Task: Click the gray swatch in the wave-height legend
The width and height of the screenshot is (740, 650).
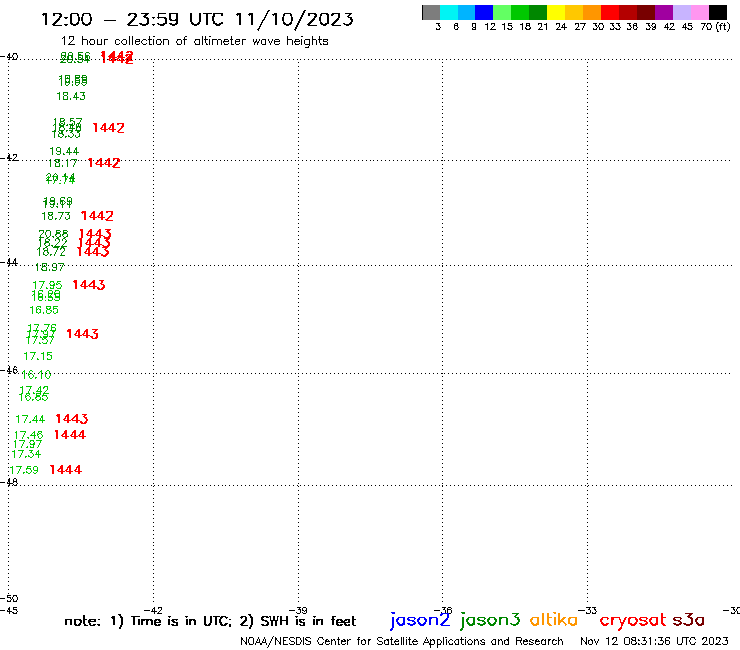Action: (431, 12)
